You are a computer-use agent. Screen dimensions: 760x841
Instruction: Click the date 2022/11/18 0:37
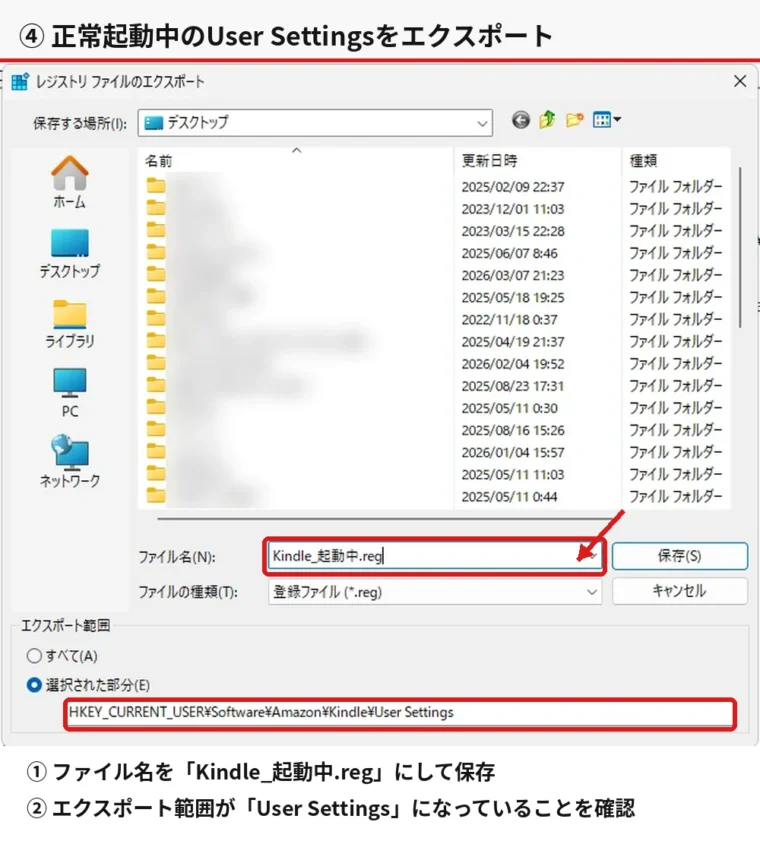tap(509, 320)
